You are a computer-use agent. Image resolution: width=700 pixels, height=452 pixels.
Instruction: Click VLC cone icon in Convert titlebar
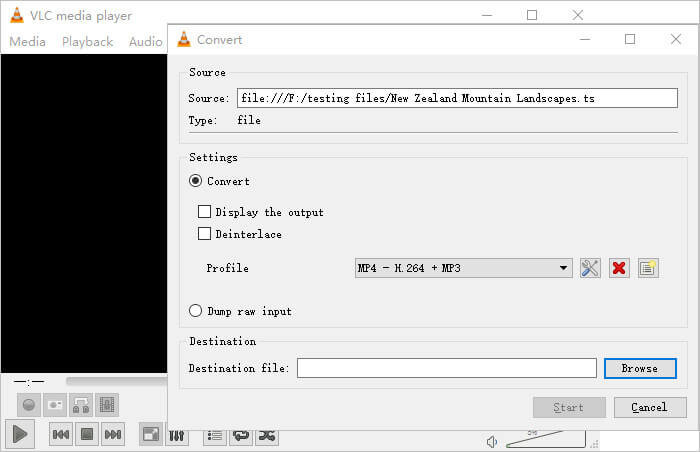click(x=183, y=39)
